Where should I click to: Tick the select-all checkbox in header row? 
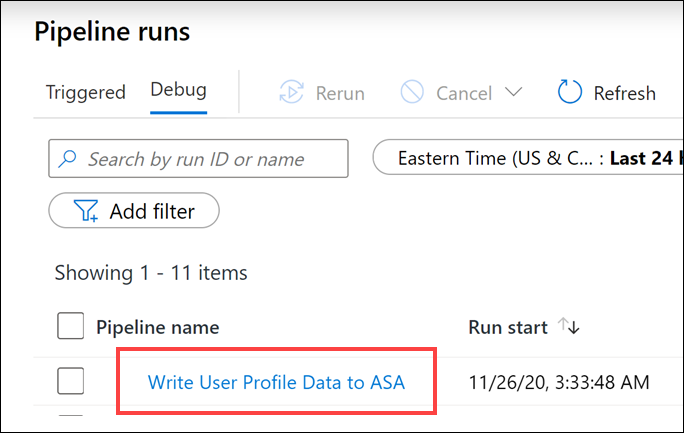pyautogui.click(x=70, y=327)
